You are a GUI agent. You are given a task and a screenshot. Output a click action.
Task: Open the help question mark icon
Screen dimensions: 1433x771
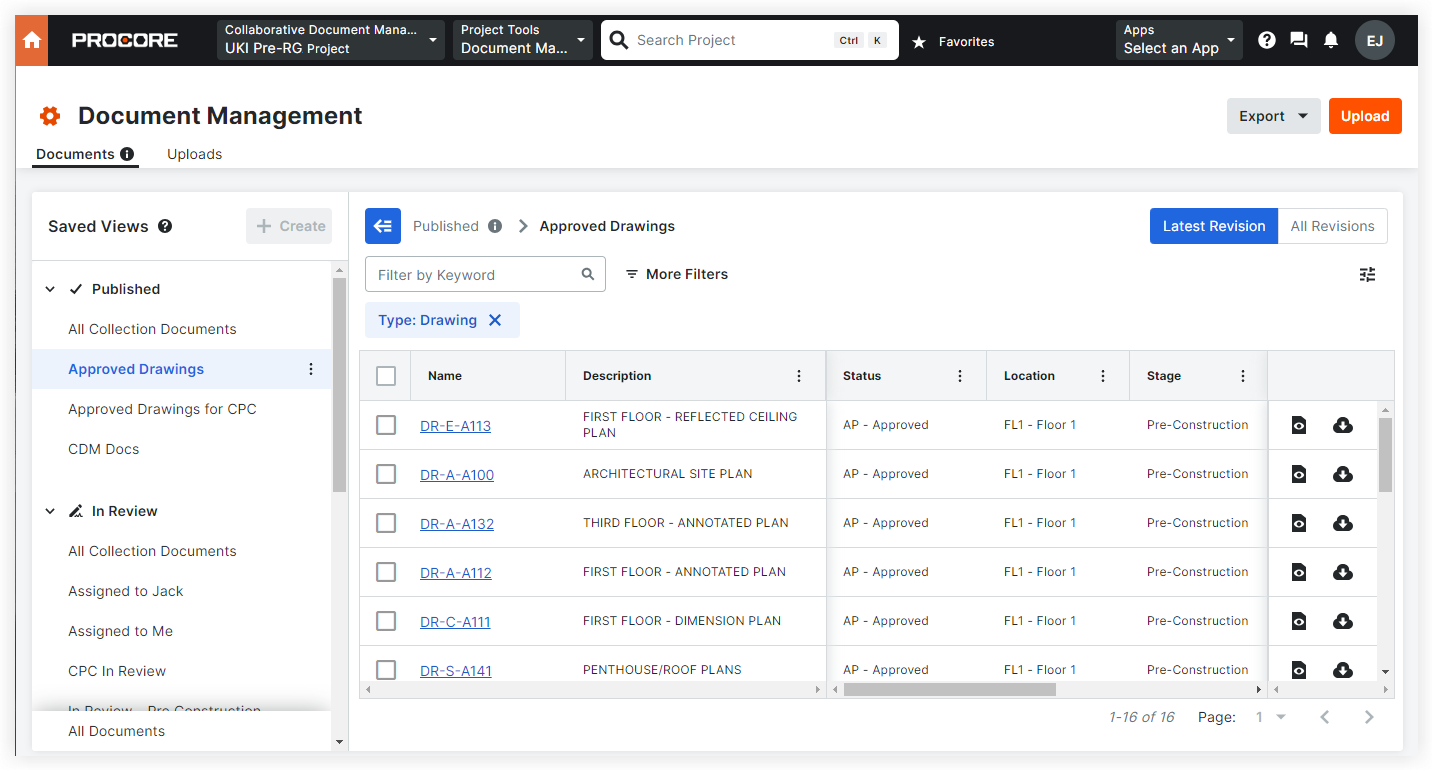1266,40
